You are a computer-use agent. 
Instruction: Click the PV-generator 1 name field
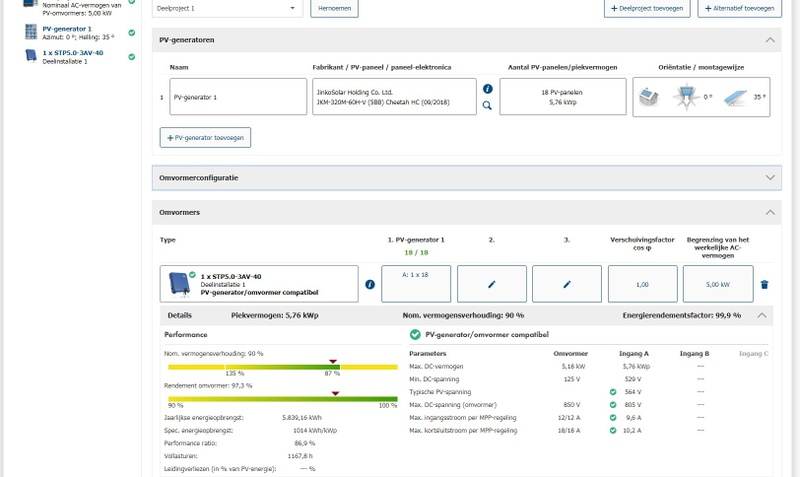(238, 98)
